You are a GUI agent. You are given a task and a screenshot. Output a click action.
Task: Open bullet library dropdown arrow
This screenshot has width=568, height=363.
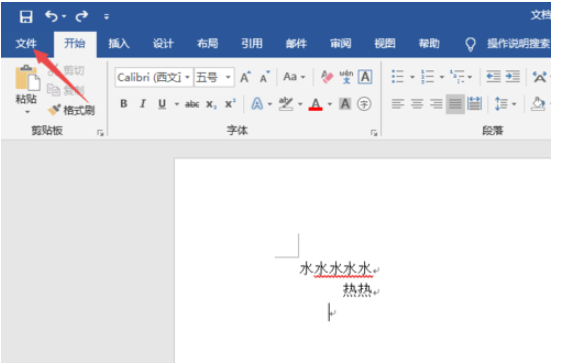(412, 77)
